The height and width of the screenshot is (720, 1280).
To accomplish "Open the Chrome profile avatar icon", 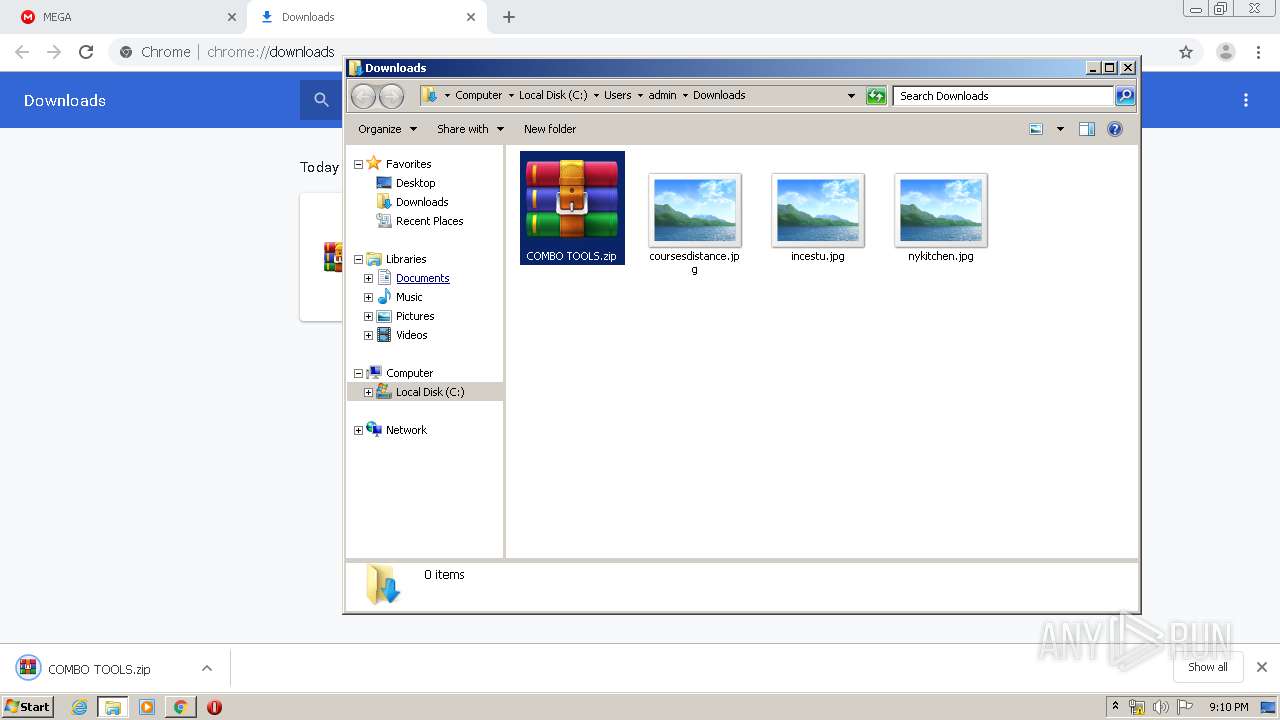I will 1225,52.
